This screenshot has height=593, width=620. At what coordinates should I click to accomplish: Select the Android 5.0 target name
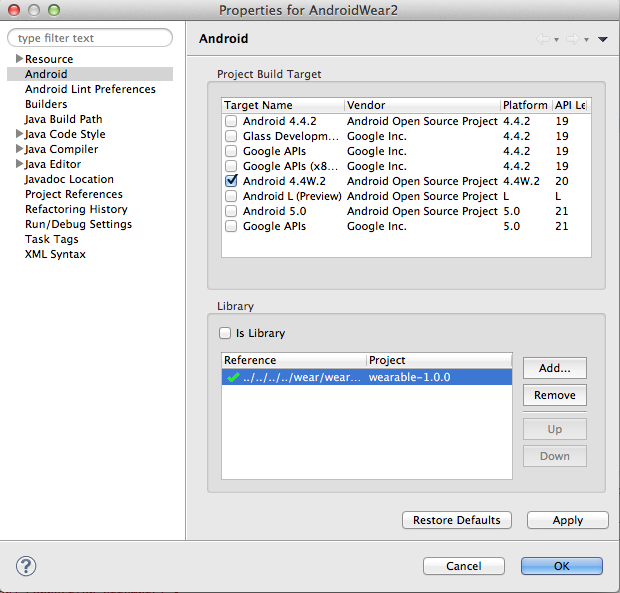click(274, 211)
